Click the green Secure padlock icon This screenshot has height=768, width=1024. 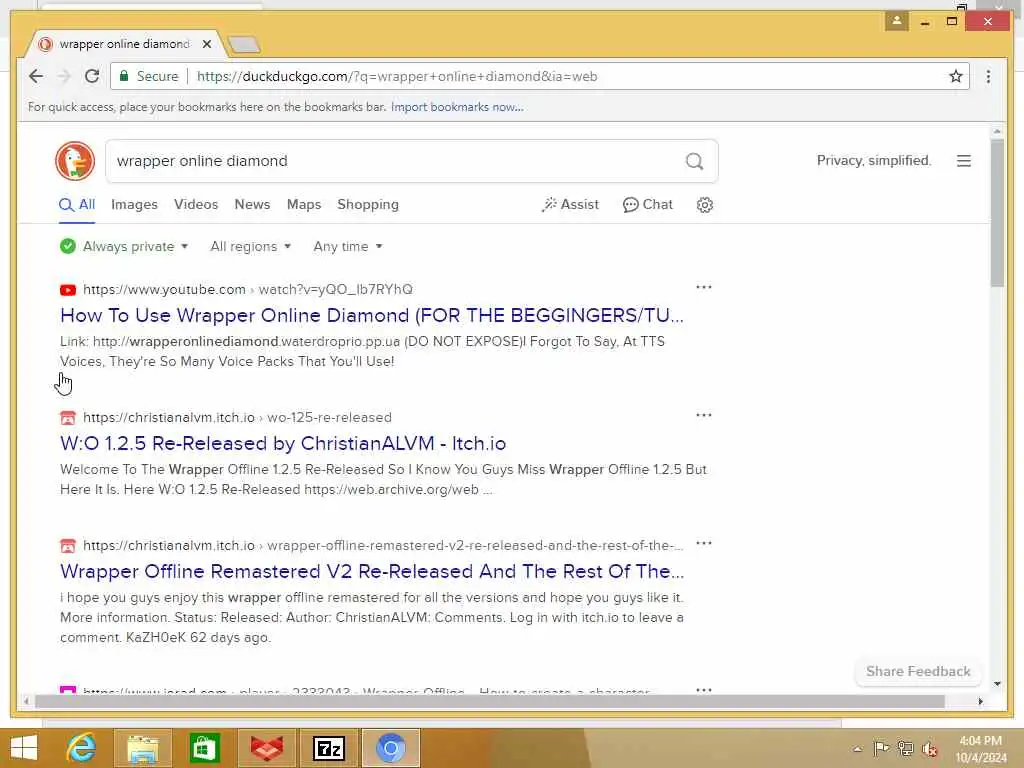(x=123, y=76)
